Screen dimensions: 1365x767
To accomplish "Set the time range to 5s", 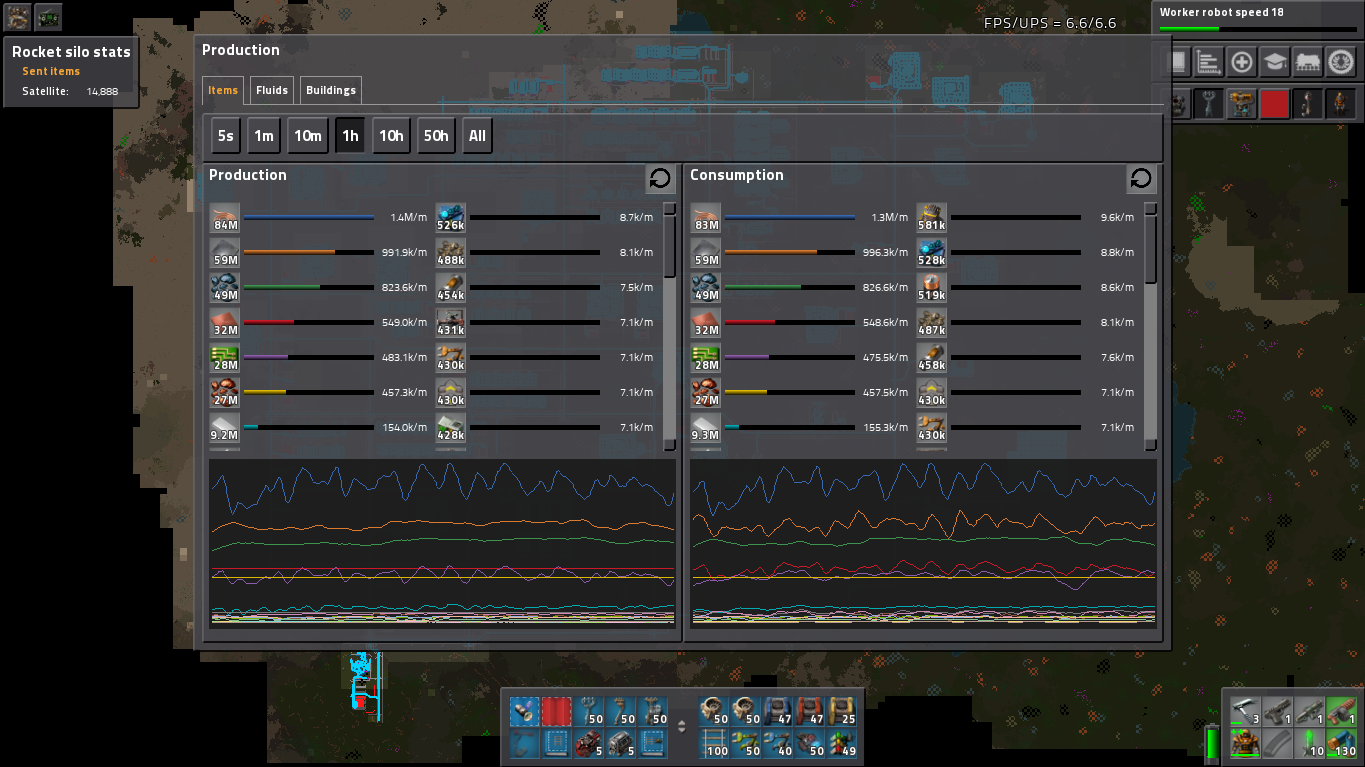I will point(226,136).
